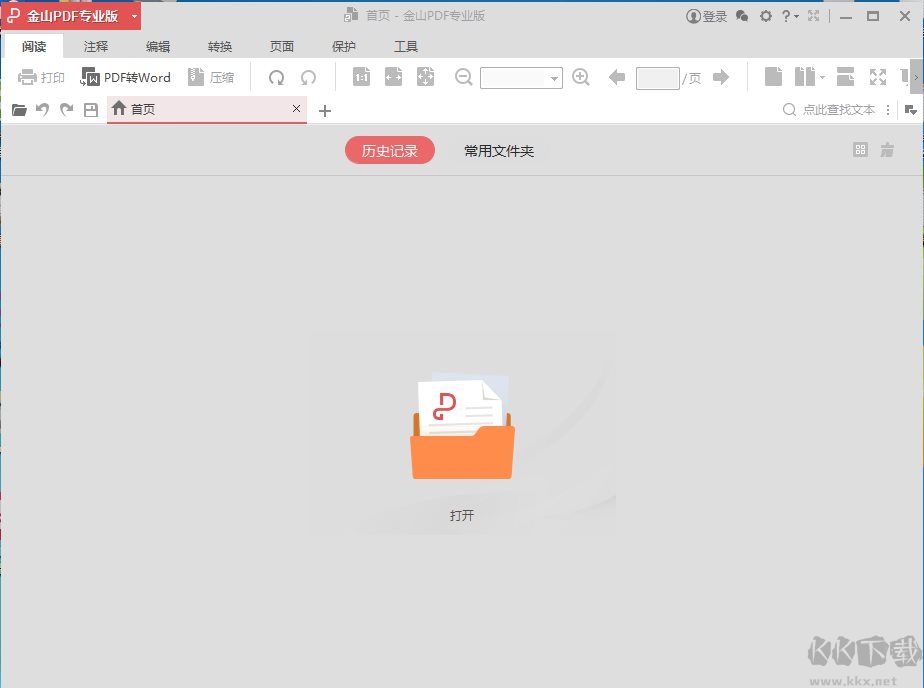924x688 pixels.
Task: Switch to the 注释 ribbon tab
Action: [x=96, y=46]
